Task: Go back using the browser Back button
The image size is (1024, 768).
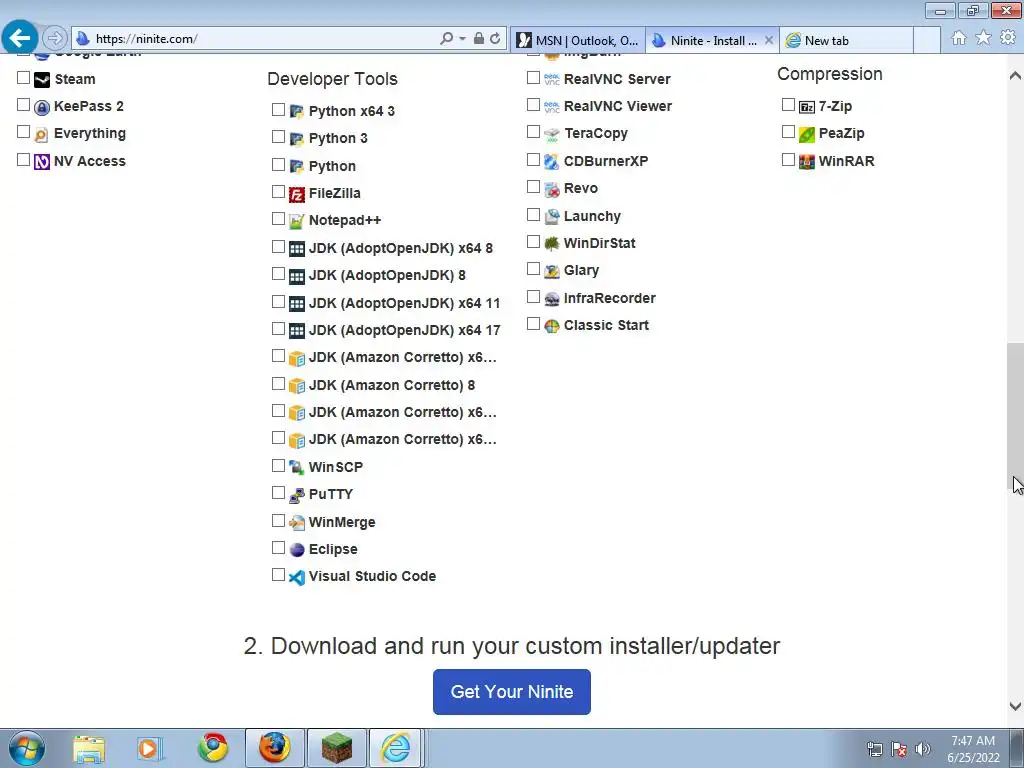Action: [x=20, y=38]
